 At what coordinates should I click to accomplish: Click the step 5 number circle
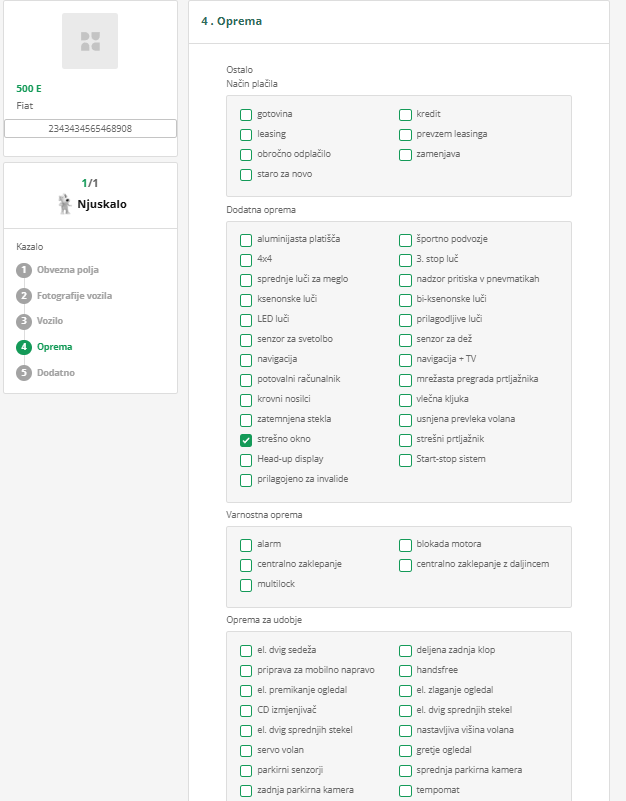[x=24, y=373]
